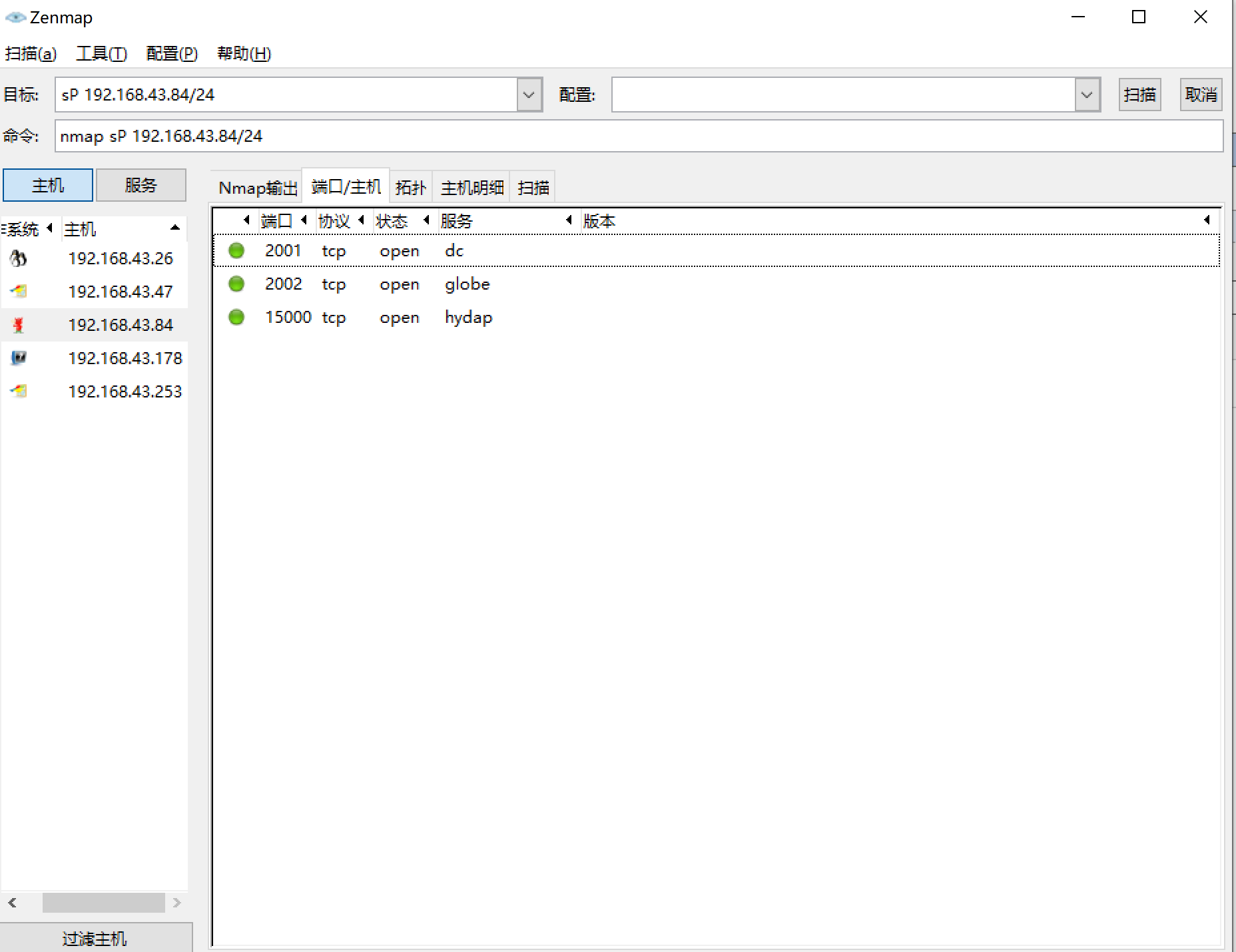The height and width of the screenshot is (952, 1236).
Task: Cancel the scan with 取消 button
Action: 1201,95
